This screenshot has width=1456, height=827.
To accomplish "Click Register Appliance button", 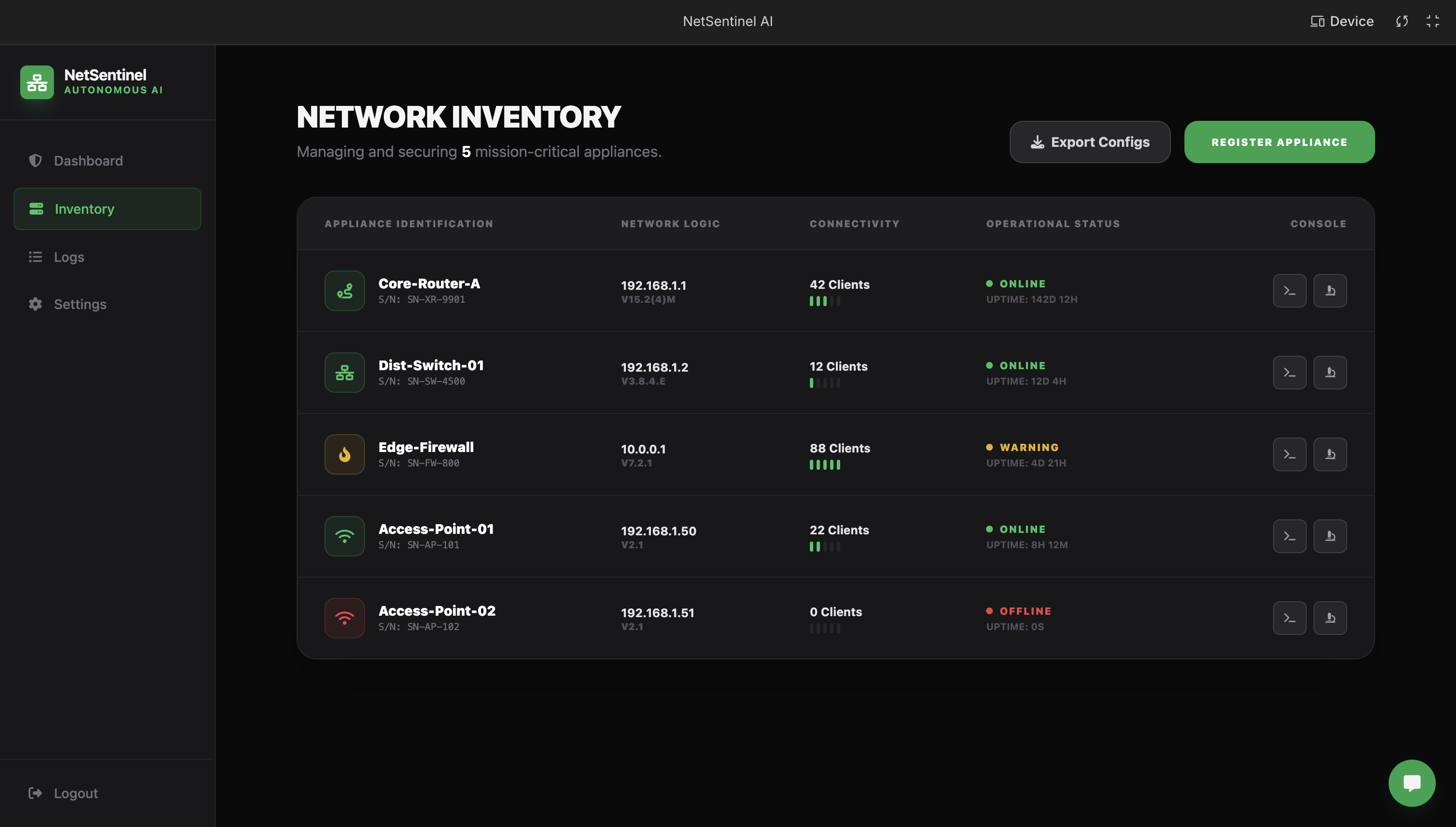I will 1279,142.
